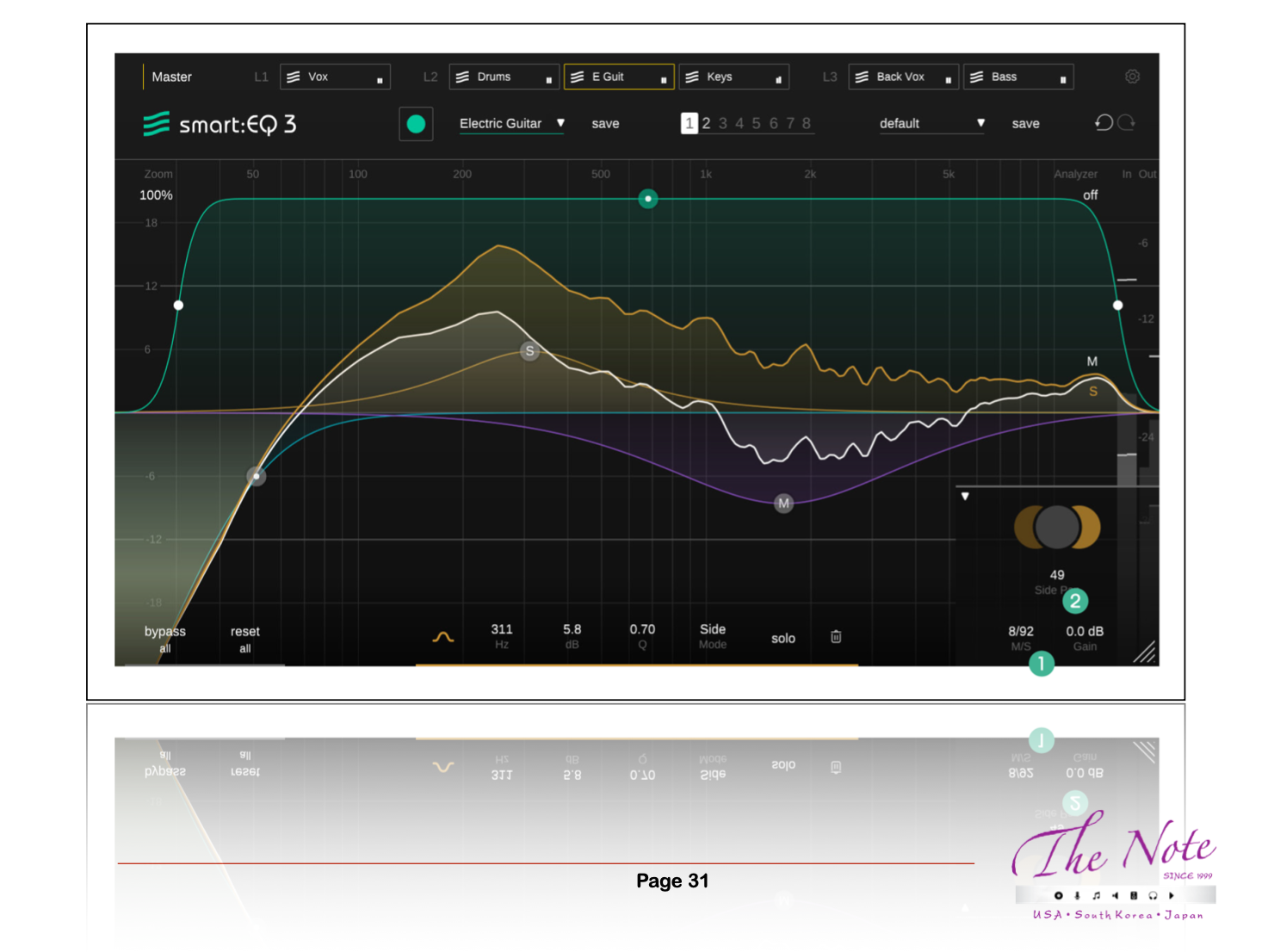Select the S filter node on the orange curve

529,351
